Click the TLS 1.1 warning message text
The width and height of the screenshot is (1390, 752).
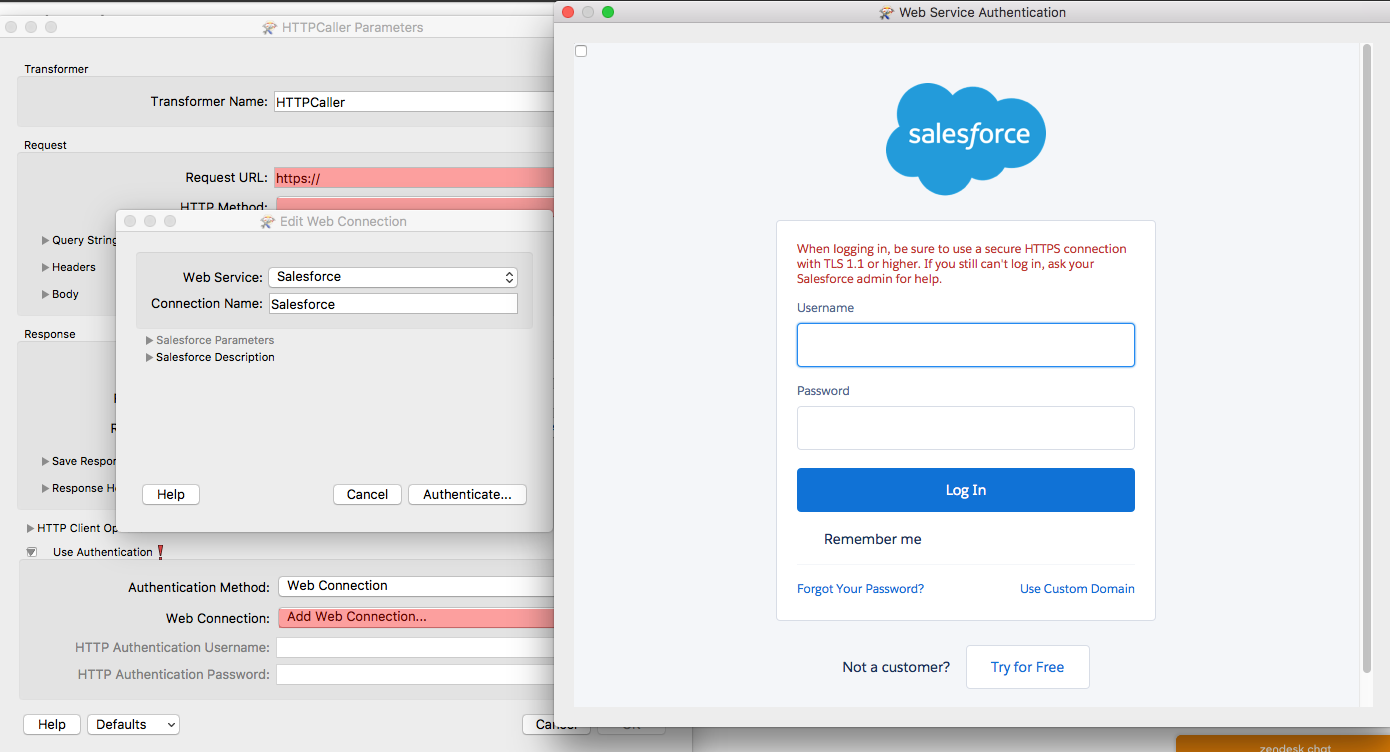click(962, 264)
